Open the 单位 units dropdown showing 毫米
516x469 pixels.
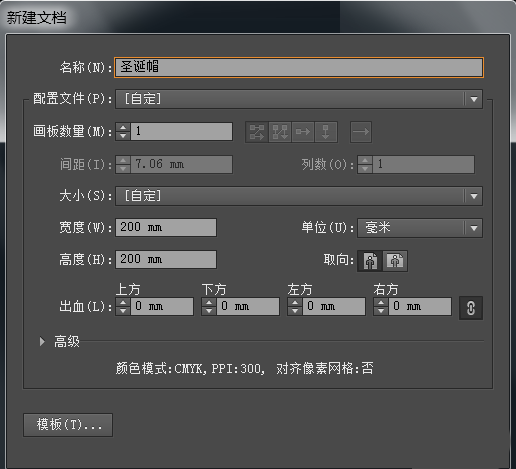420,228
